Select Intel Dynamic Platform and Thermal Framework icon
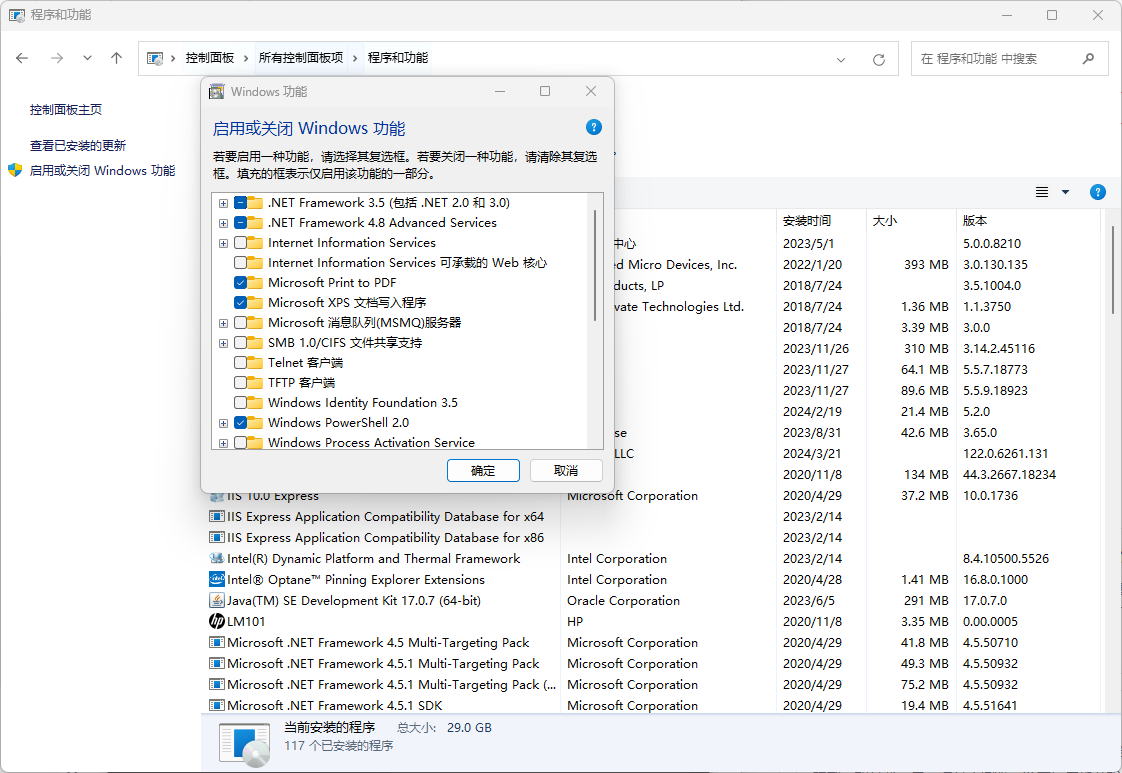 (217, 558)
